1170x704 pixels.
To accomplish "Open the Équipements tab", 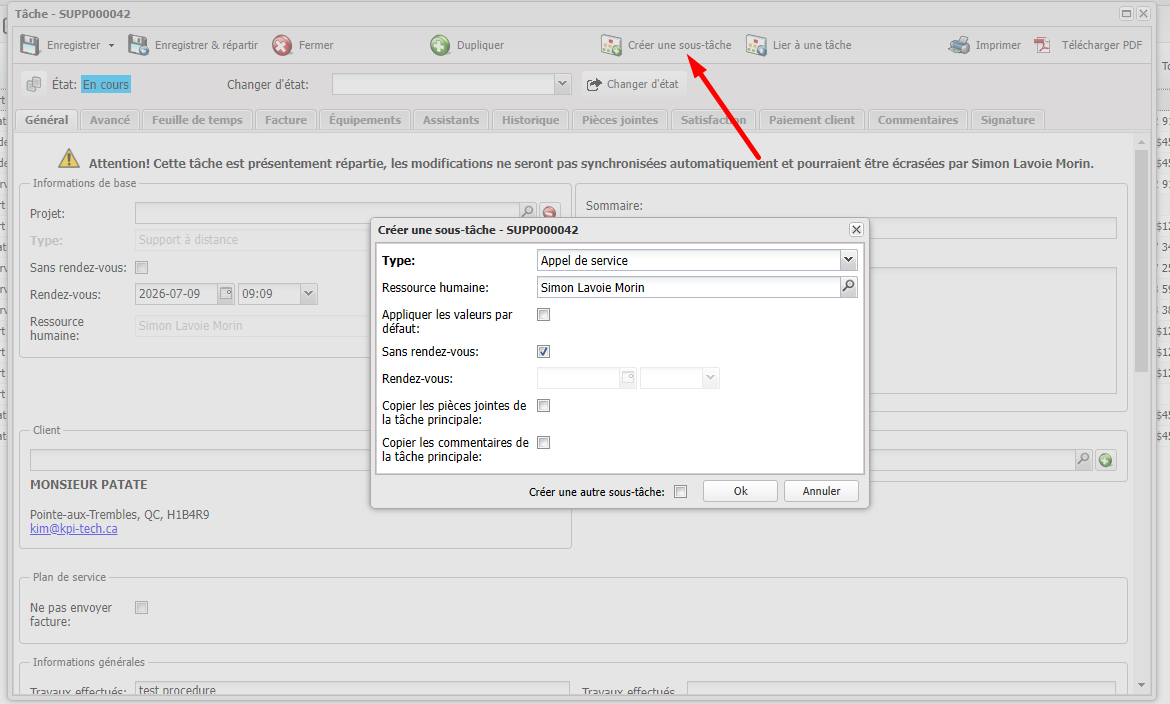I will tap(365, 120).
